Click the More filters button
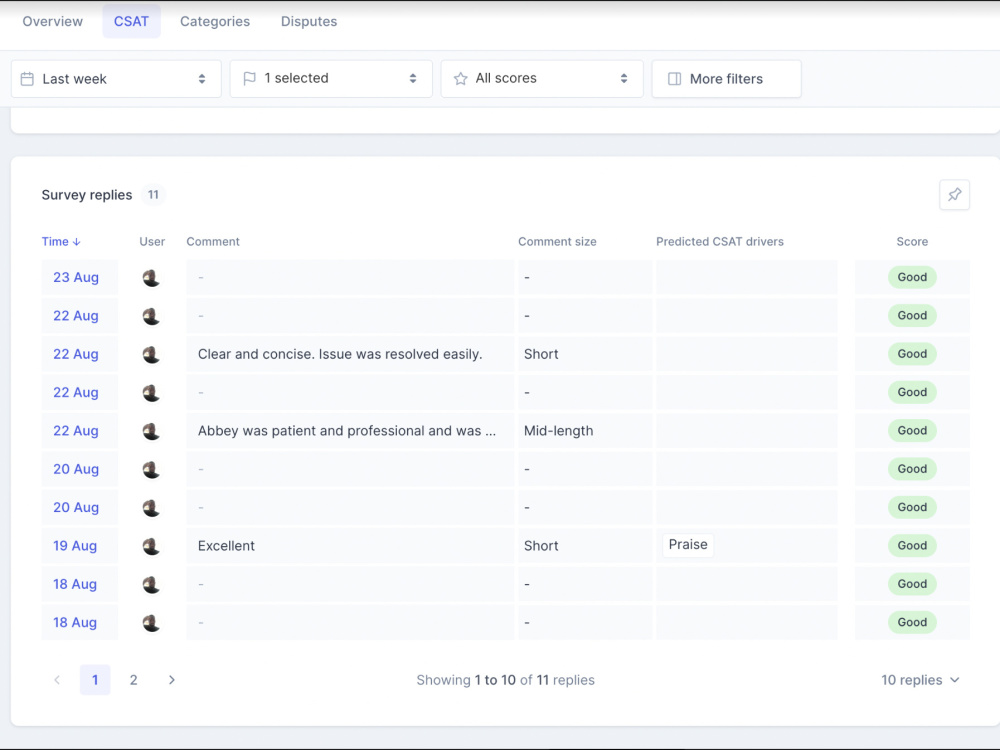This screenshot has width=1000, height=750. coord(726,78)
